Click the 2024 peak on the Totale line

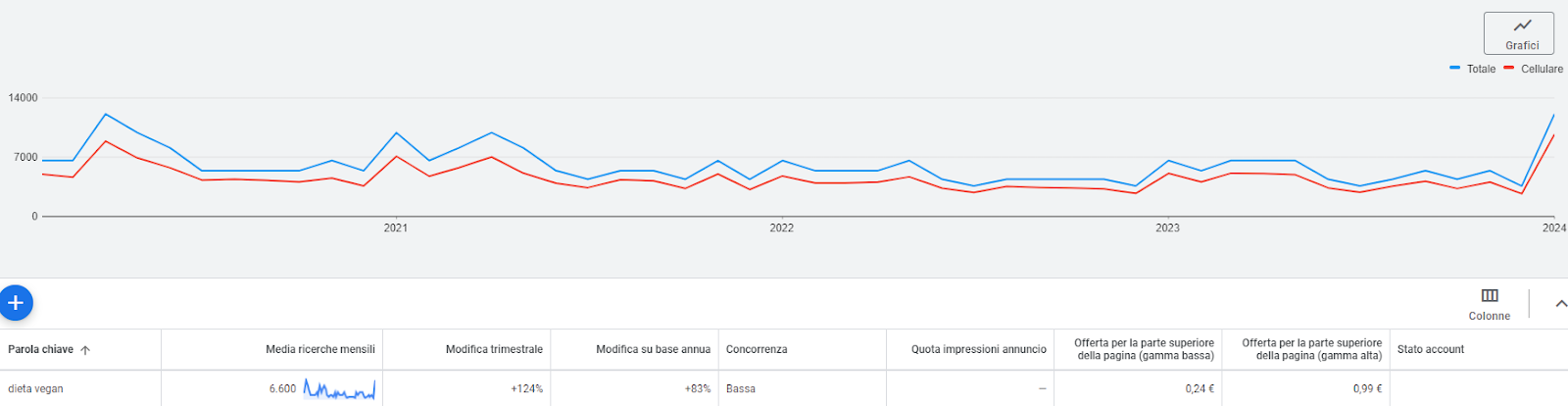(1553, 116)
